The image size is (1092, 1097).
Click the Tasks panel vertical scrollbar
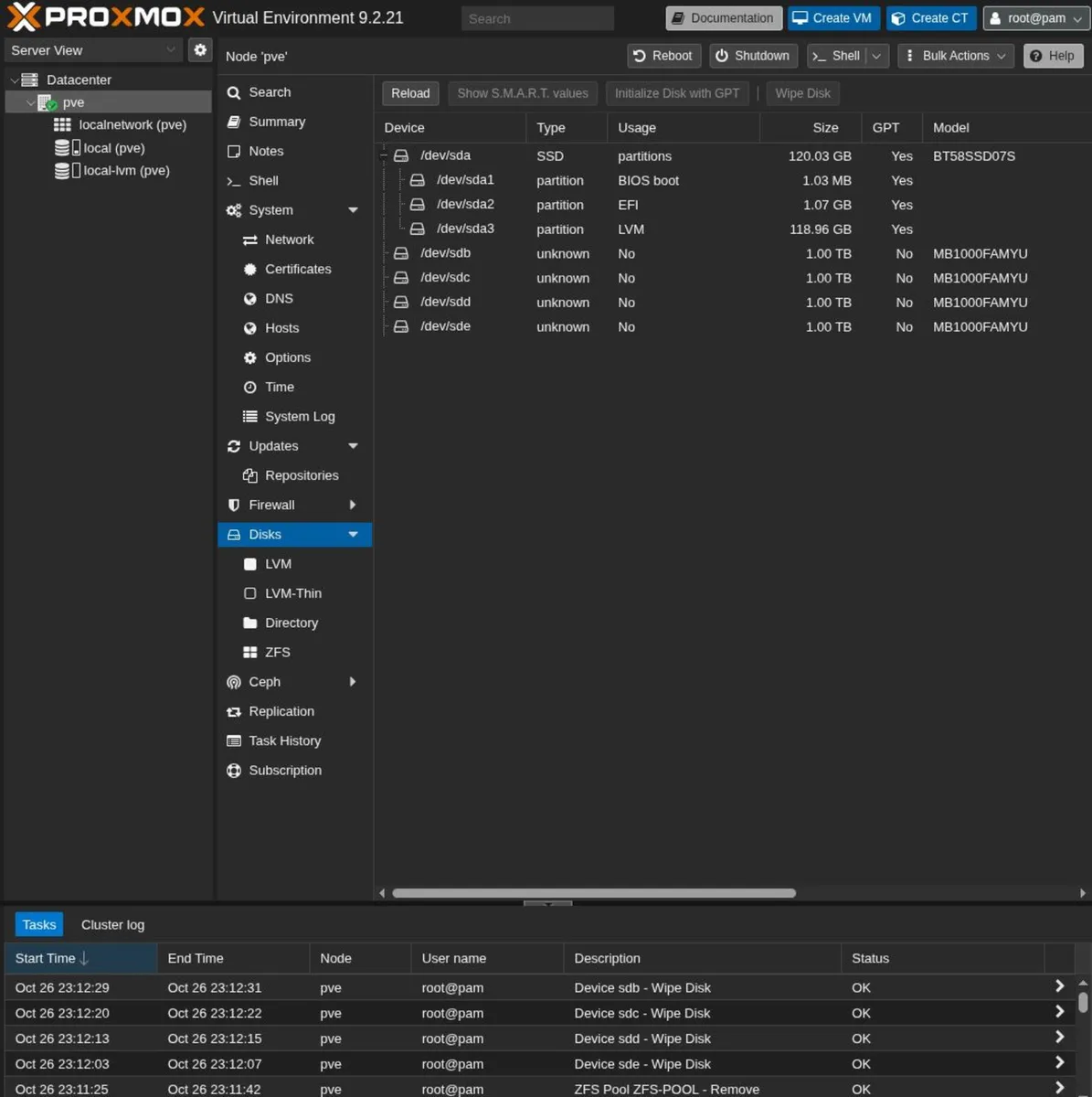[1083, 1003]
